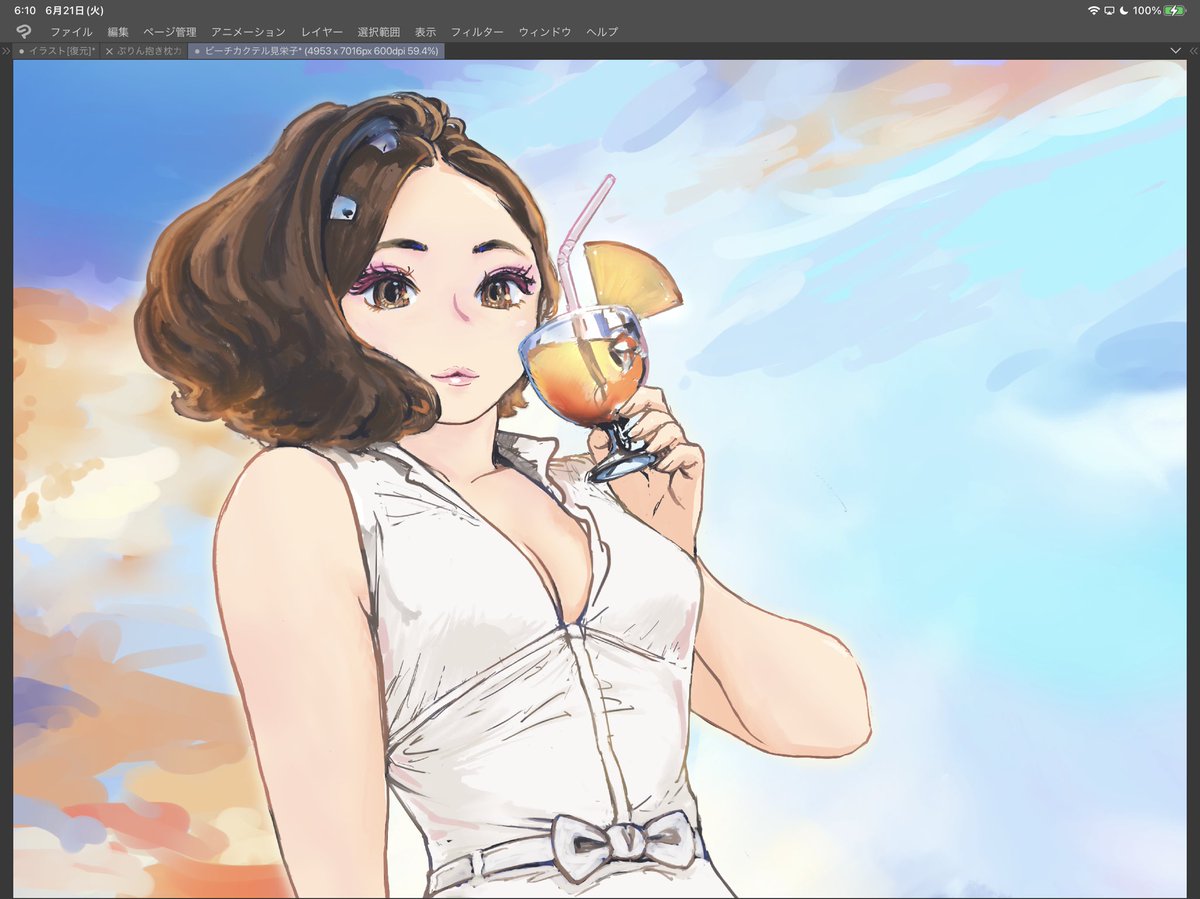Open the ヘルプ menu
Screen dimensions: 1200x899
tap(602, 32)
